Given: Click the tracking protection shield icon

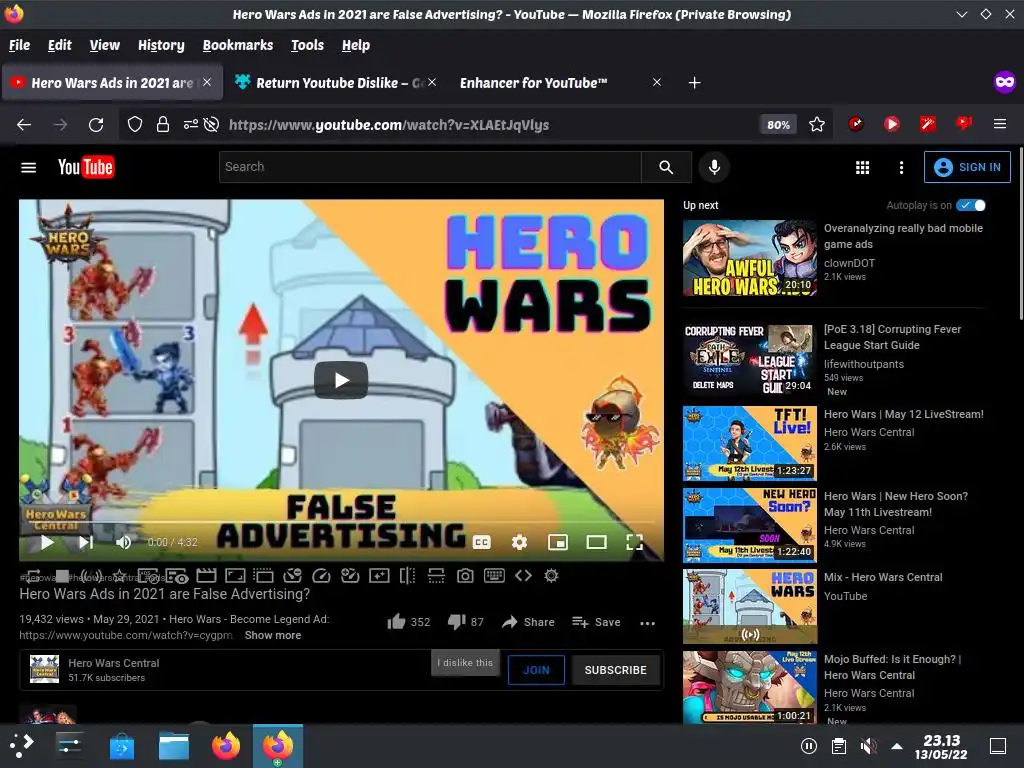Looking at the screenshot, I should click(x=135, y=124).
